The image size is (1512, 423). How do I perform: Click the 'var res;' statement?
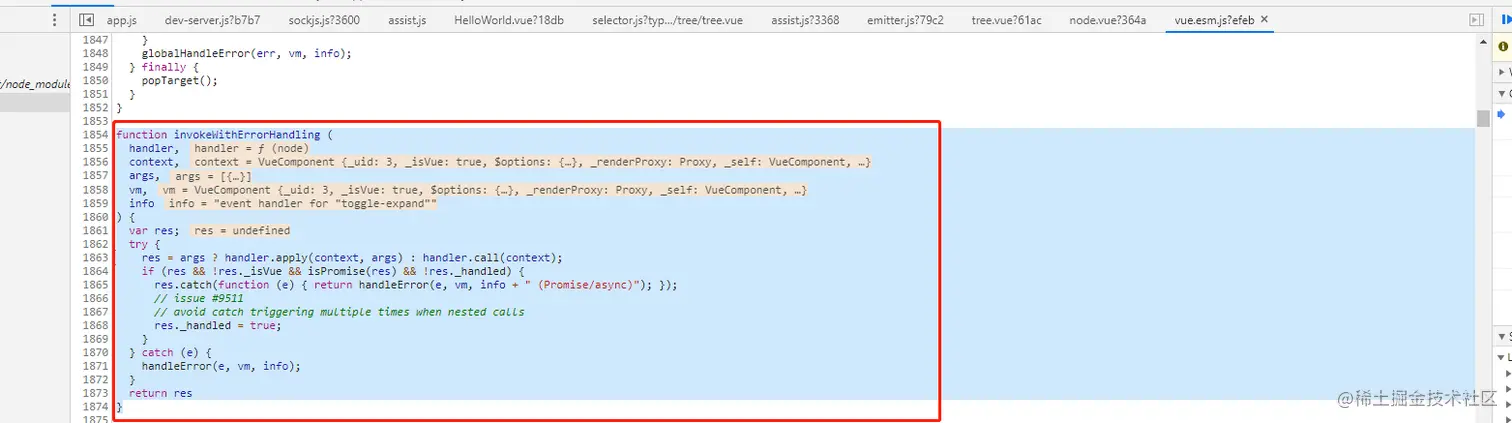click(154, 230)
